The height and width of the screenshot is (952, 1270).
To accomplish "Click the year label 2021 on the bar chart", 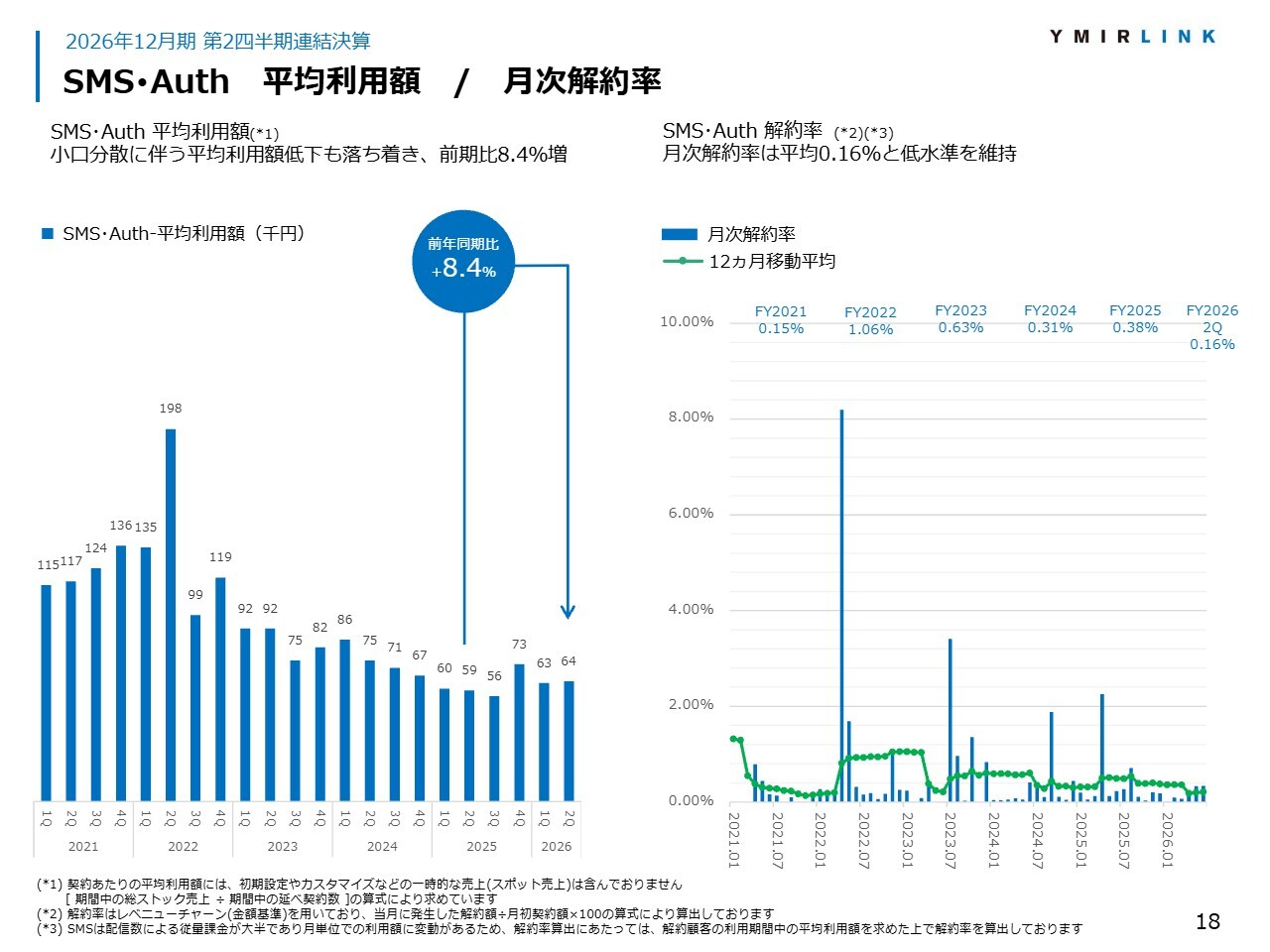I will [83, 847].
